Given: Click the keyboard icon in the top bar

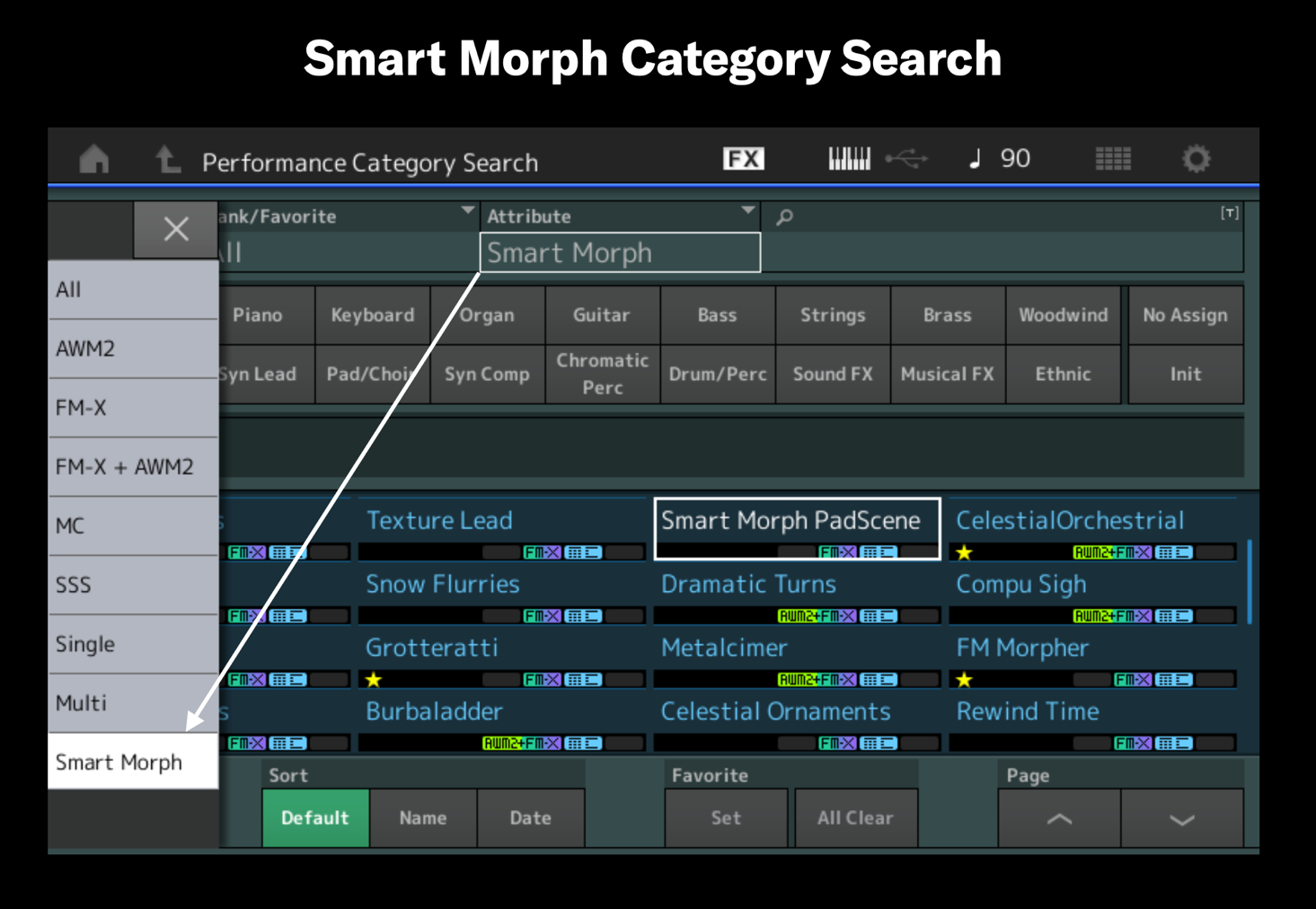Looking at the screenshot, I should click(849, 157).
